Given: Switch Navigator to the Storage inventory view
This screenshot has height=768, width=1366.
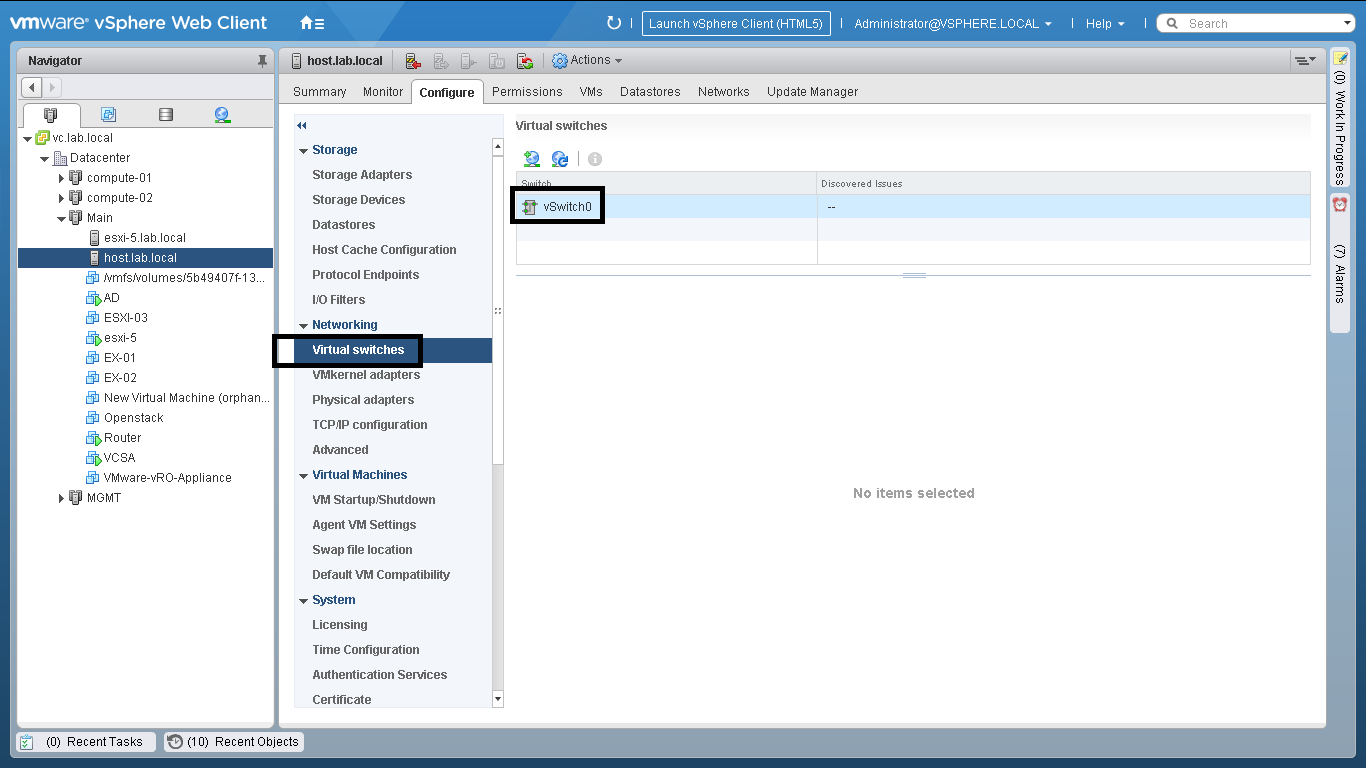Looking at the screenshot, I should (166, 115).
